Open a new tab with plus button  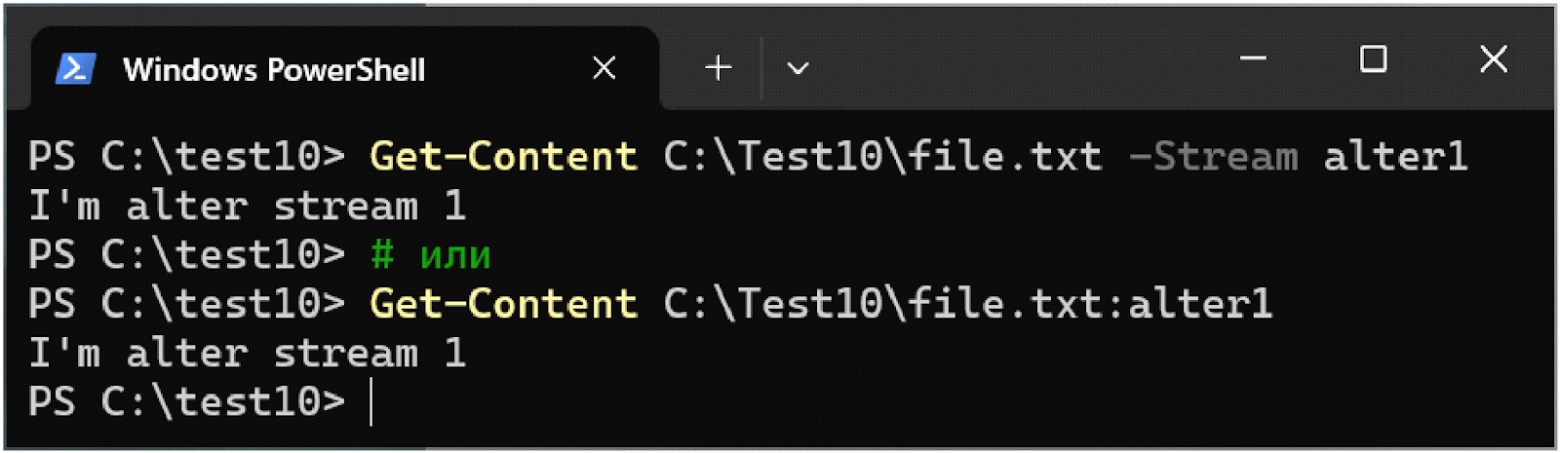click(718, 67)
